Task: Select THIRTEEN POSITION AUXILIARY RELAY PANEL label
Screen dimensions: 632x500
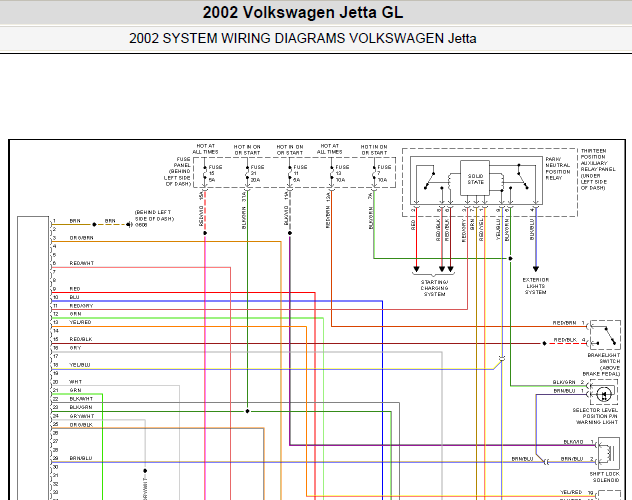Action: 598,169
